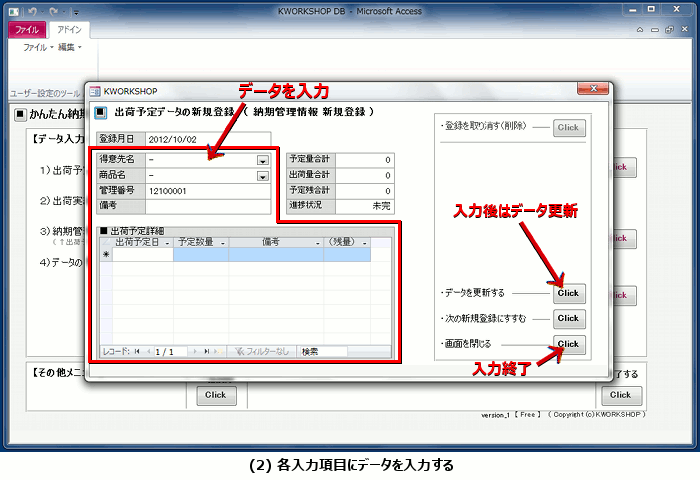Click the 予定残合計 value field

point(365,191)
